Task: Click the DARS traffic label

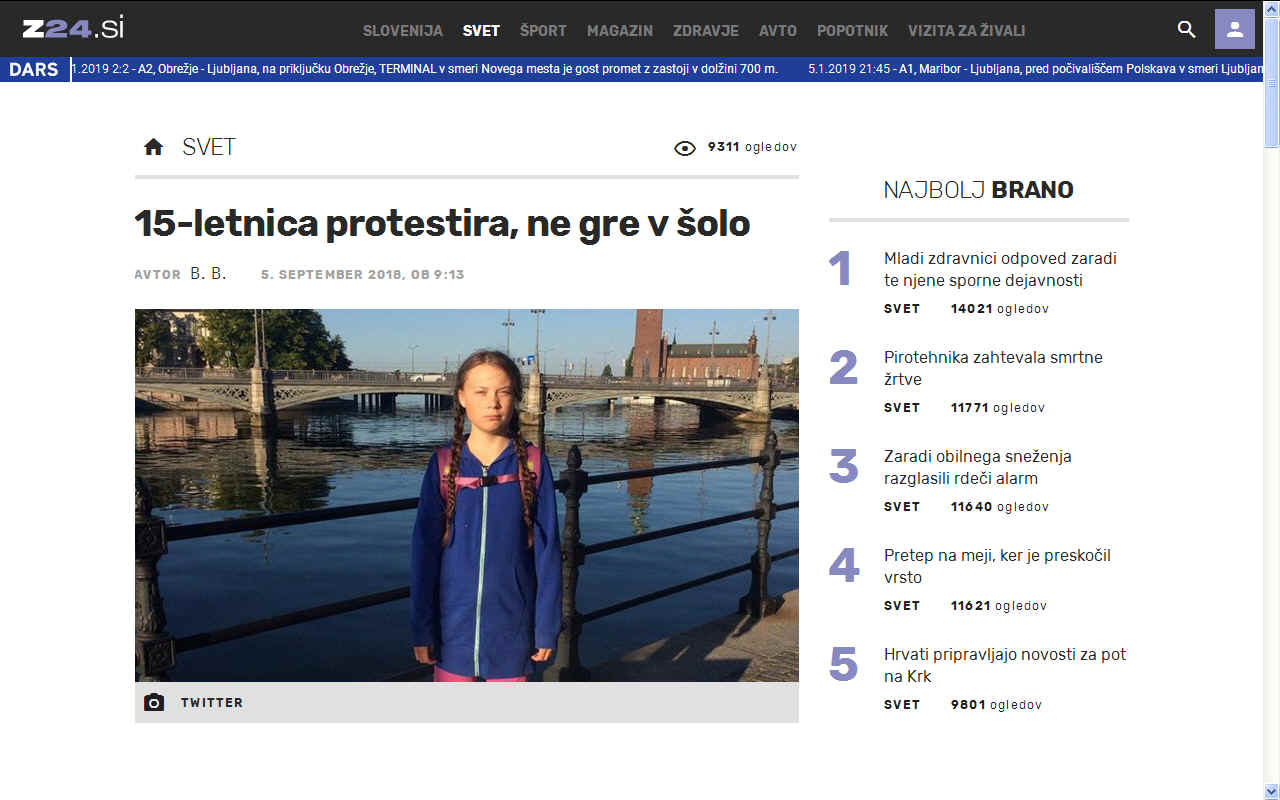Action: [x=34, y=70]
